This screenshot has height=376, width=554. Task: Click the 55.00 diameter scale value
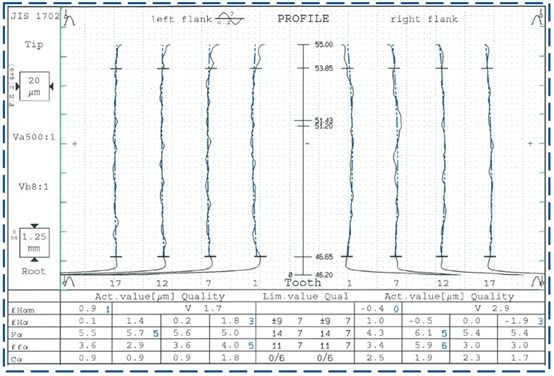pyautogui.click(x=324, y=45)
